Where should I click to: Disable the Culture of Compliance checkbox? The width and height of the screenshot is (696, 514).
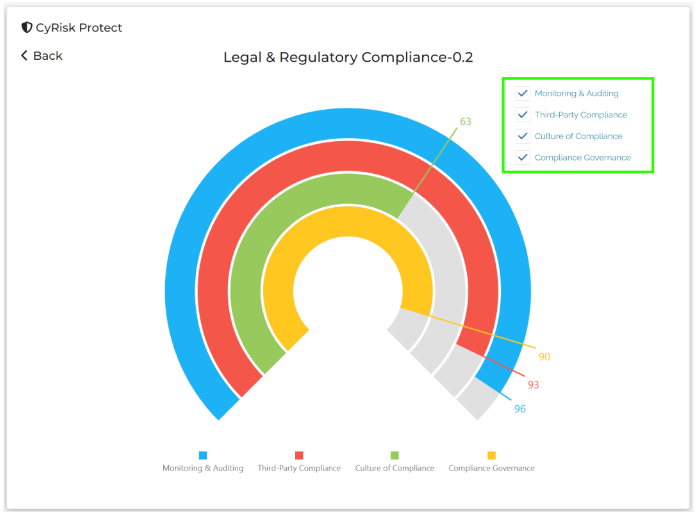(522, 136)
